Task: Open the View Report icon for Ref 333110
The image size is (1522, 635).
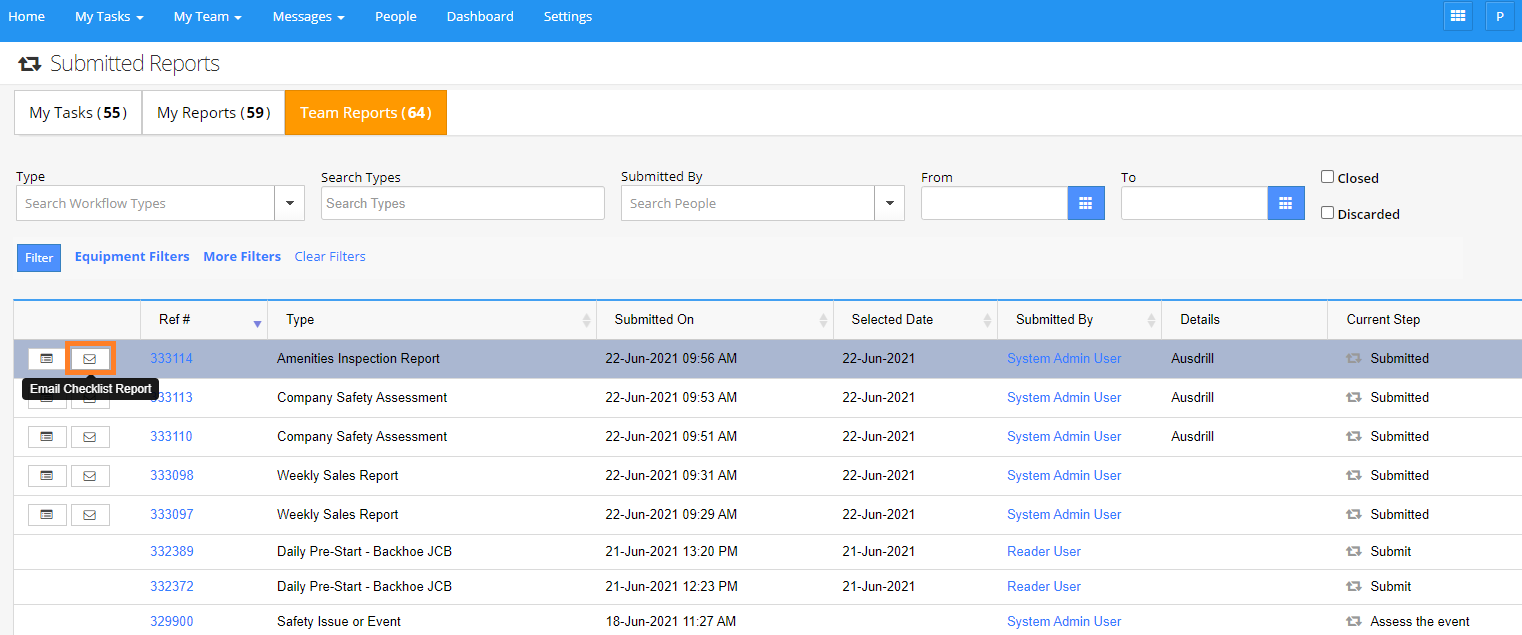Action: coord(47,436)
